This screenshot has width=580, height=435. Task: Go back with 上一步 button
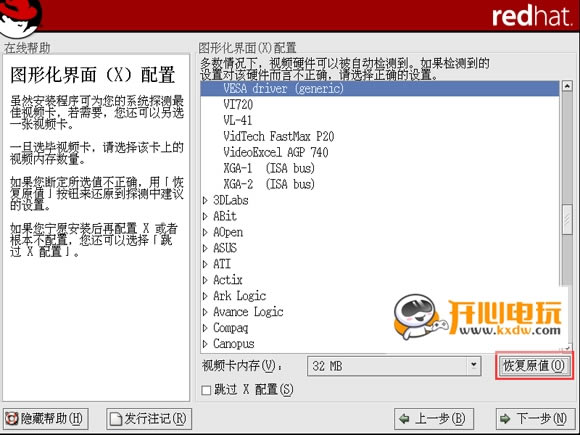tap(434, 419)
